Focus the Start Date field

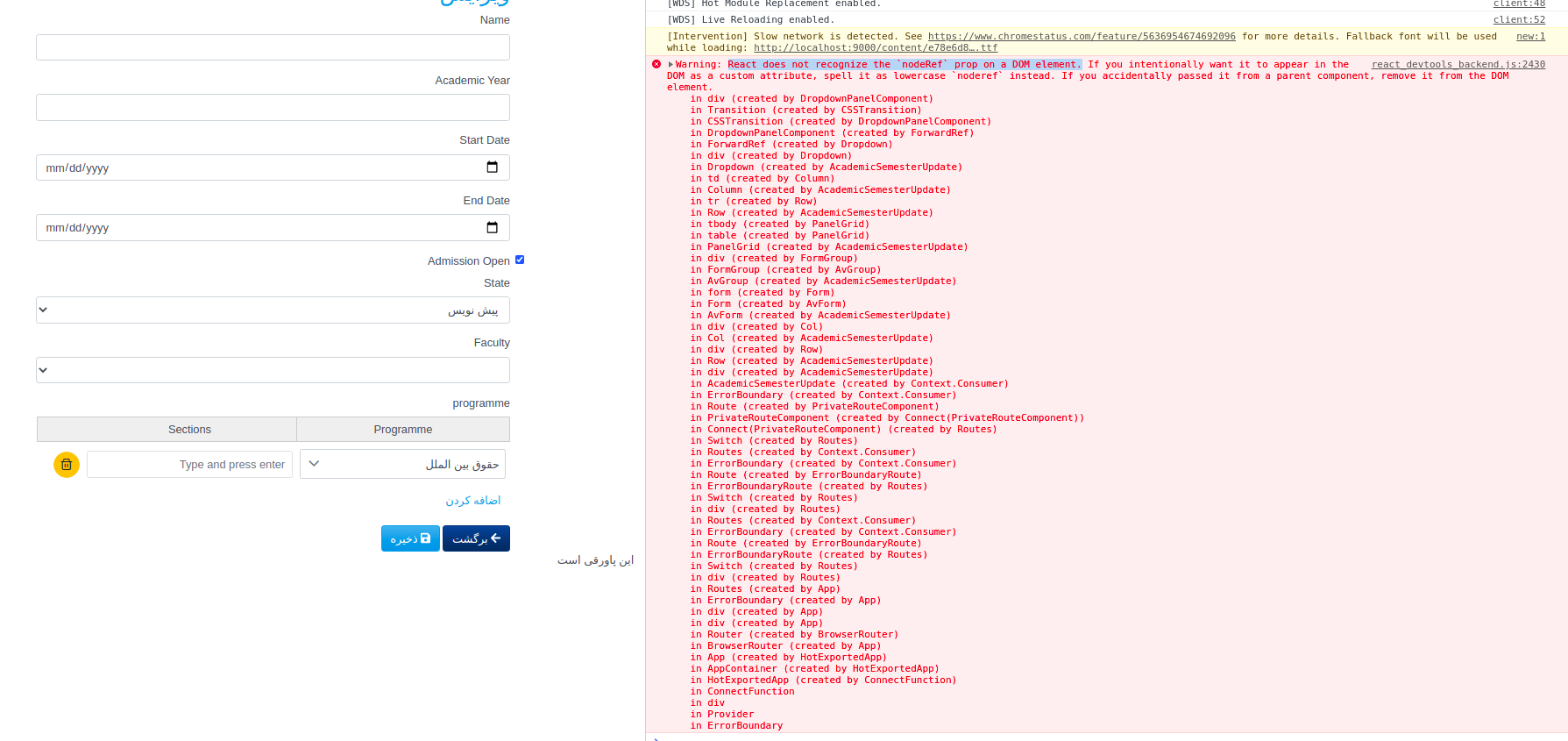pos(273,167)
